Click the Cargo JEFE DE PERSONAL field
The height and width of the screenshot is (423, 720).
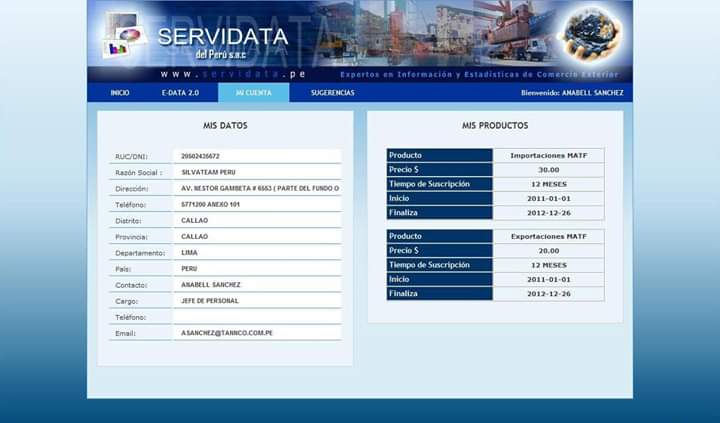257,300
